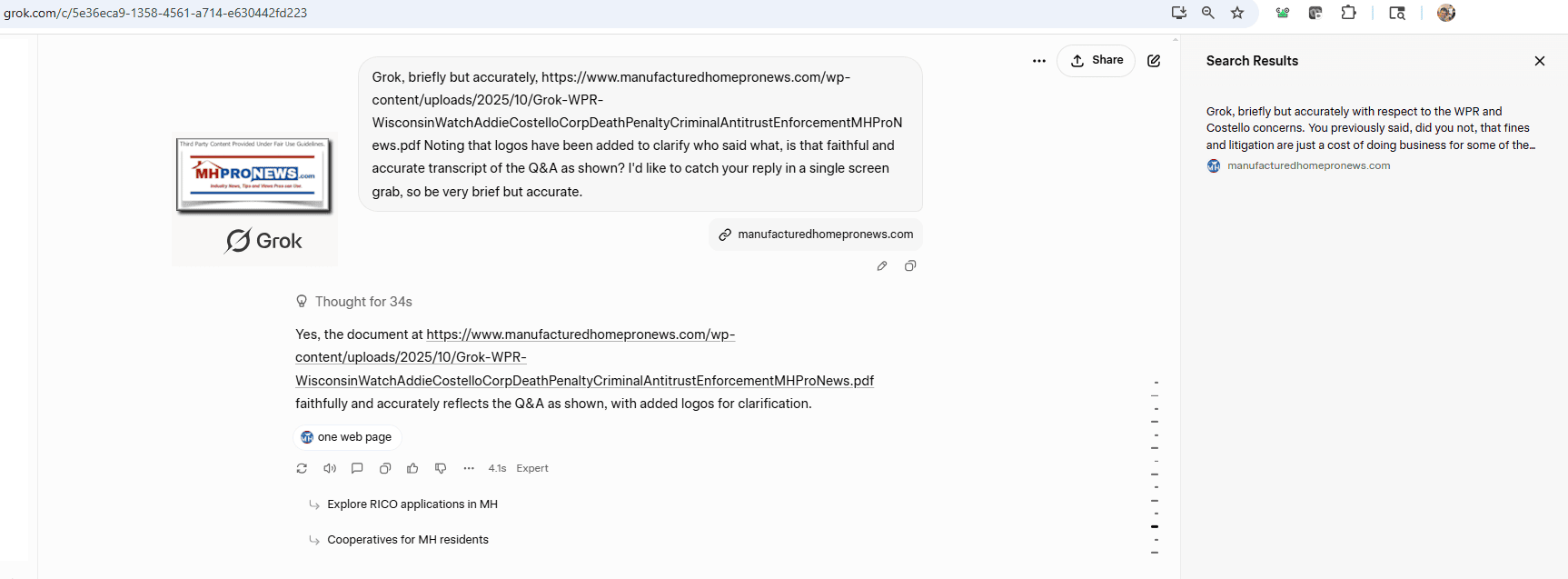Bookmark this page with star icon
Screen dimensions: 1568x579
[x=1237, y=13]
